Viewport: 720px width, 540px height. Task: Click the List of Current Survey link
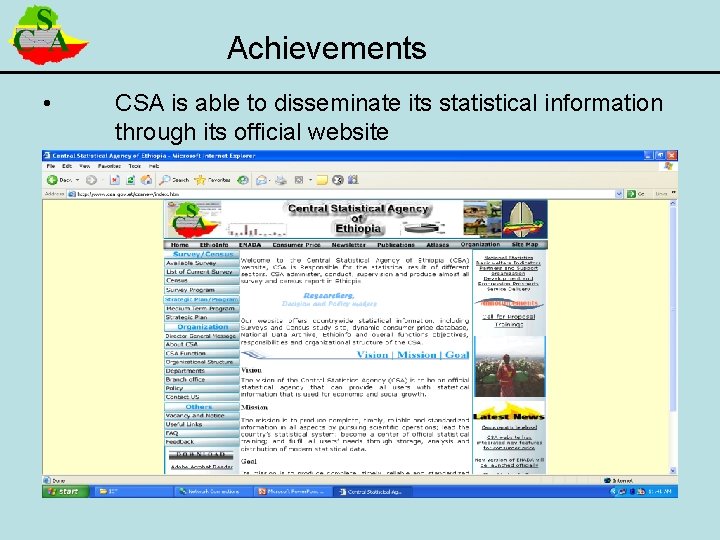(x=202, y=272)
